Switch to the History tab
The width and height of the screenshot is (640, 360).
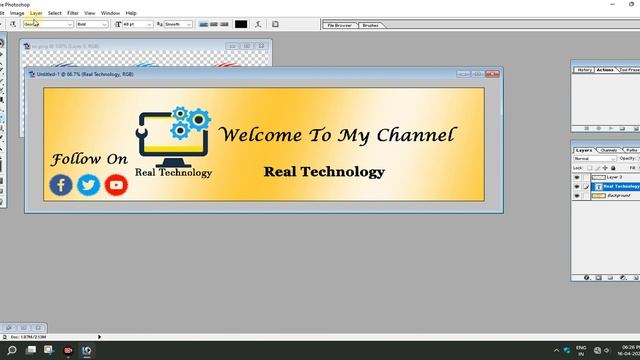click(584, 70)
